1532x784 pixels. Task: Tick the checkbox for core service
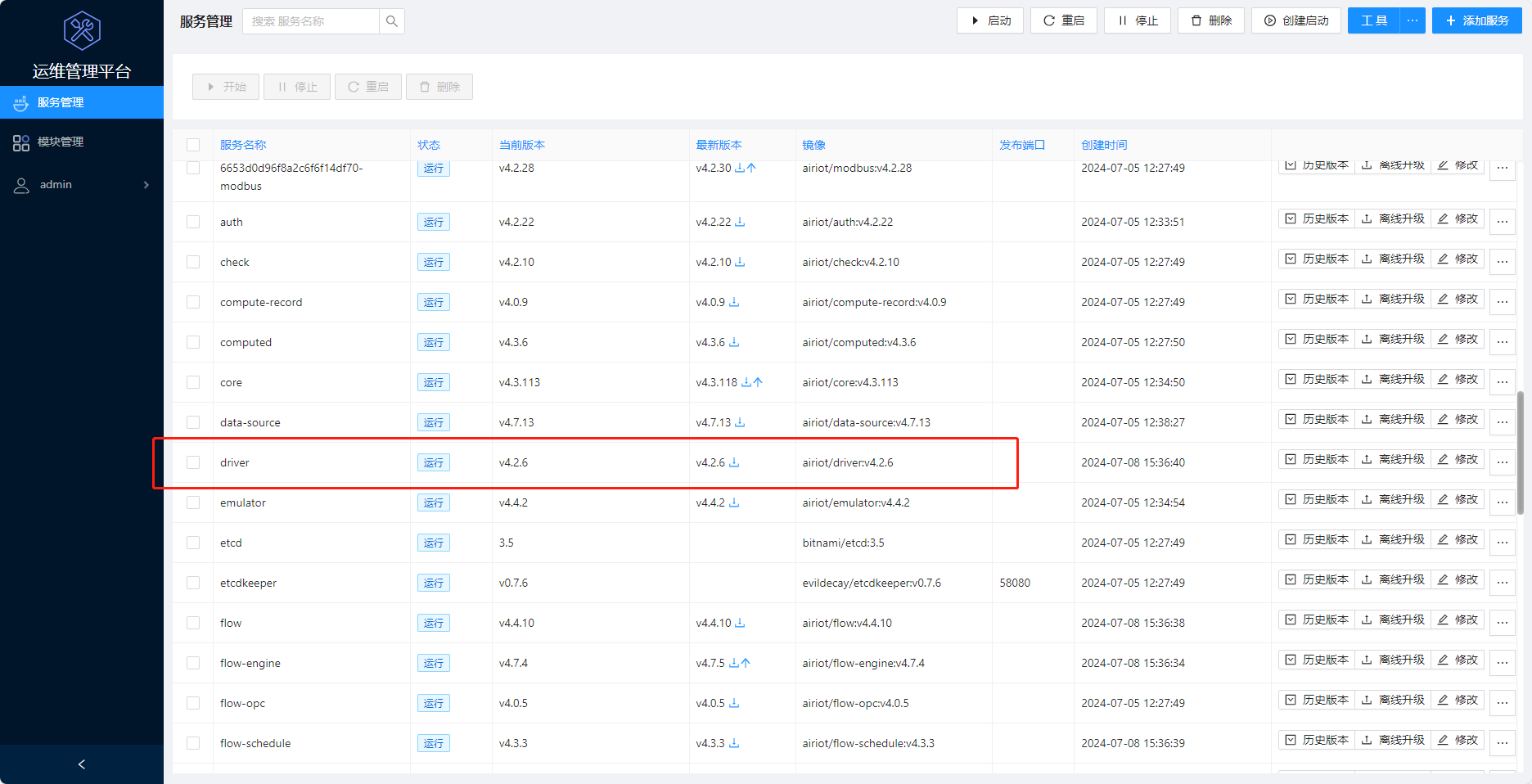pos(193,382)
